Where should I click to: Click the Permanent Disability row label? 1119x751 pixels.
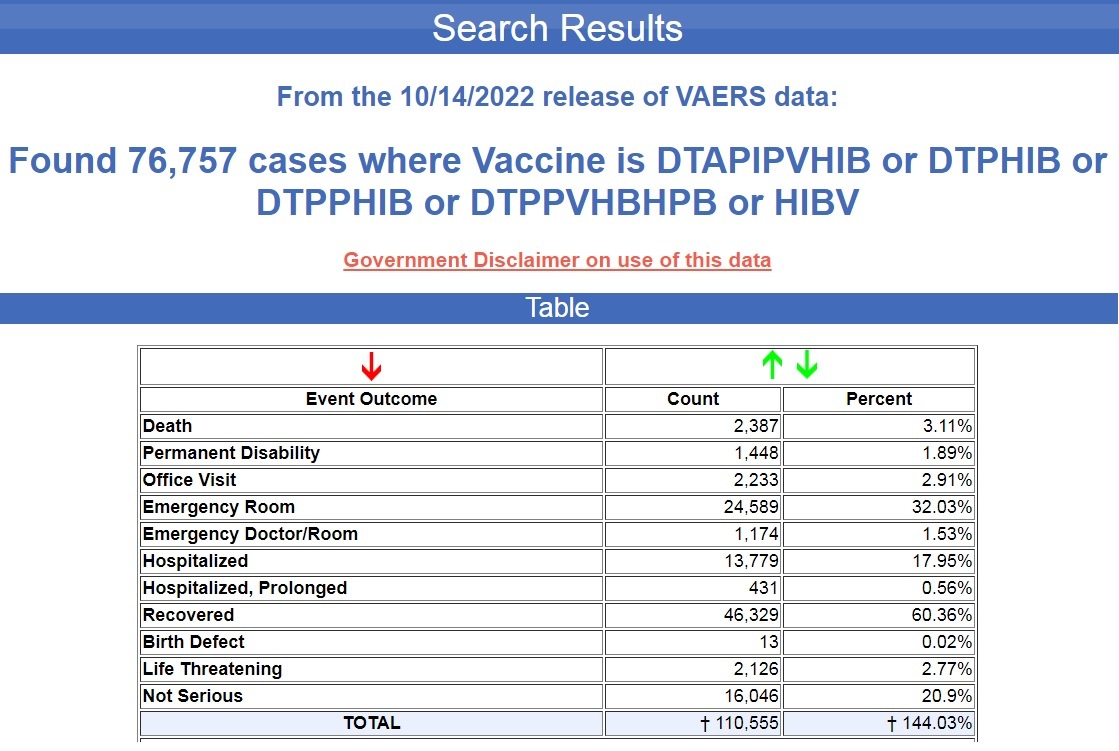231,453
